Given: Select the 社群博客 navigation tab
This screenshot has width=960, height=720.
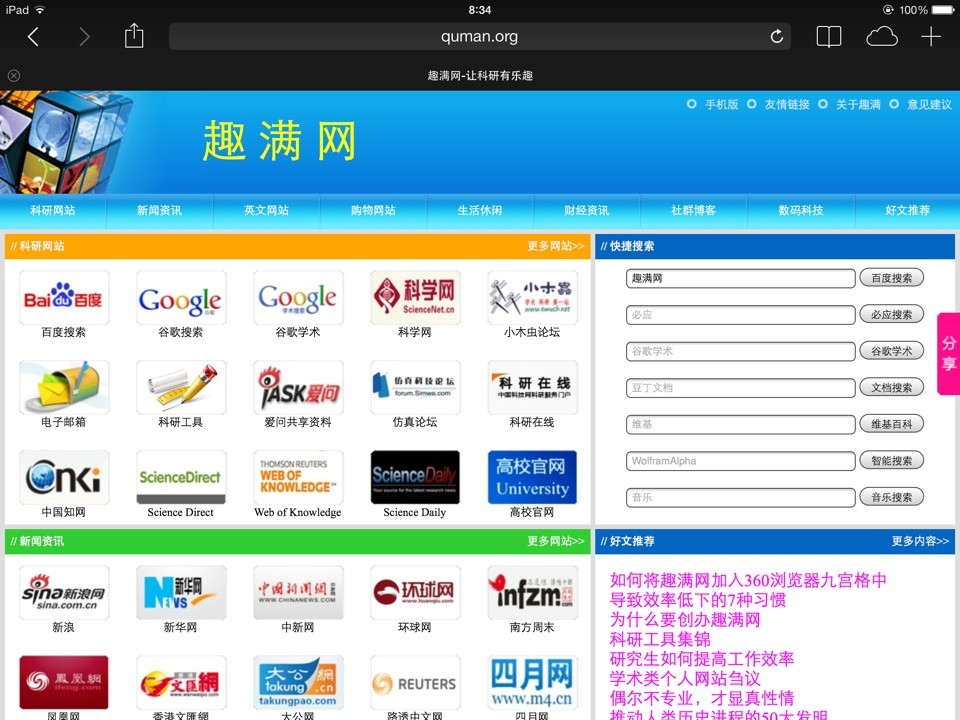Looking at the screenshot, I should [693, 211].
